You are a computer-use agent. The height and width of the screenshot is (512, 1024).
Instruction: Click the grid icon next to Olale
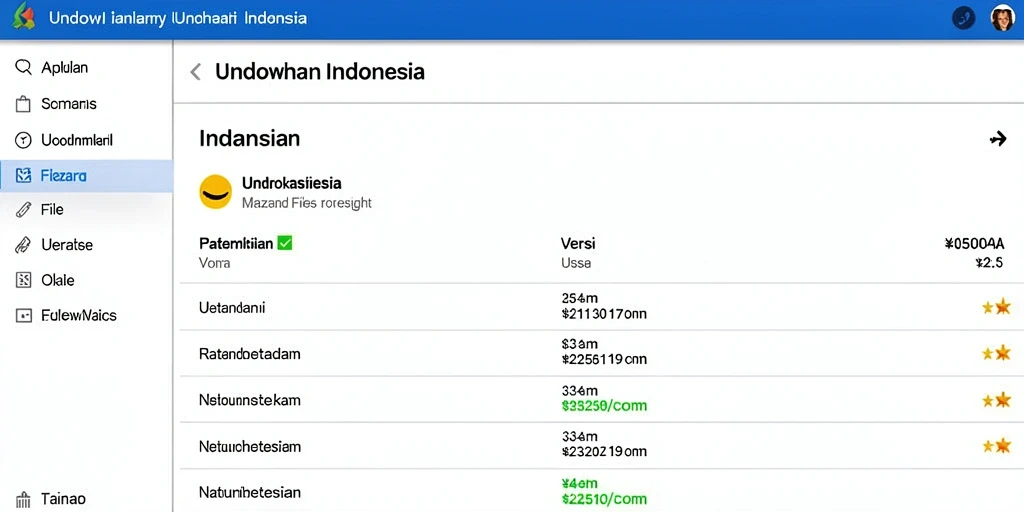coord(23,280)
